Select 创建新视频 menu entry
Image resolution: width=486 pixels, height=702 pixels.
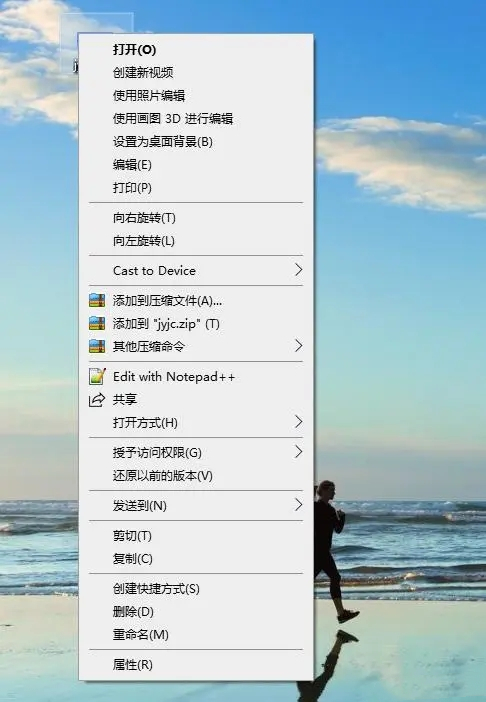point(143,73)
